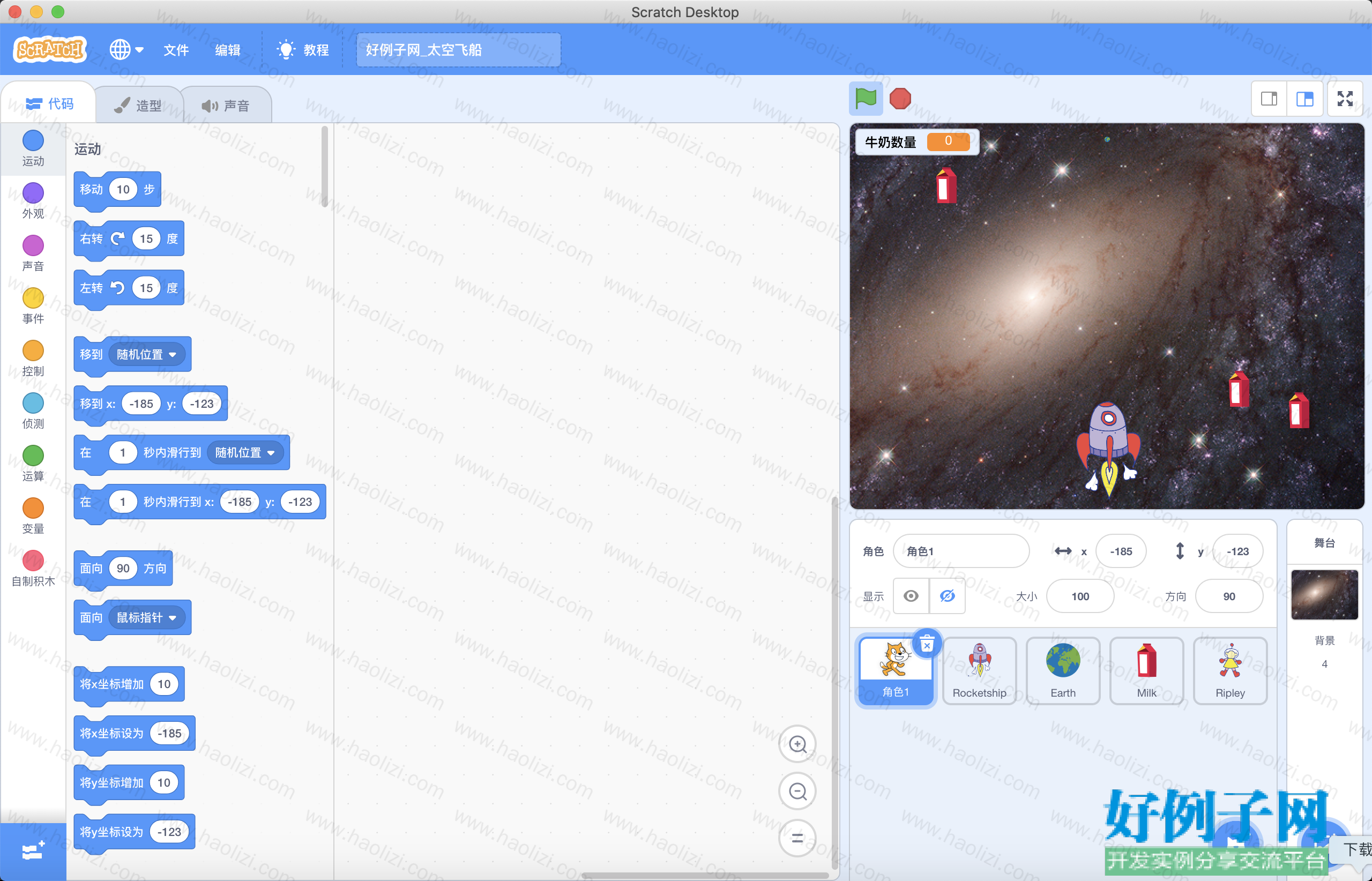
Task: Delete 角色1 using the trash icon
Action: tap(927, 645)
